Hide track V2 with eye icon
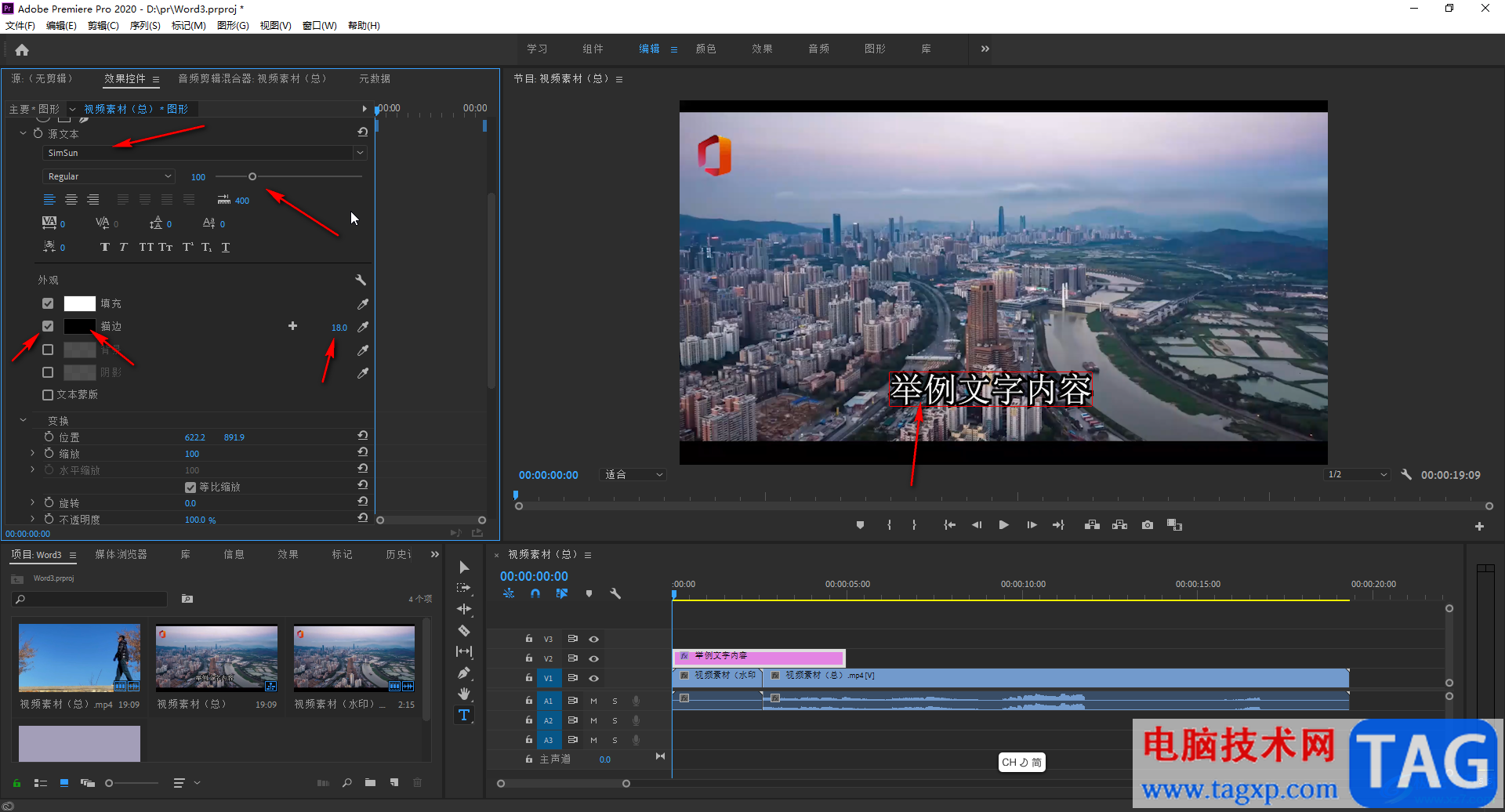The width and height of the screenshot is (1505, 812). click(x=593, y=659)
